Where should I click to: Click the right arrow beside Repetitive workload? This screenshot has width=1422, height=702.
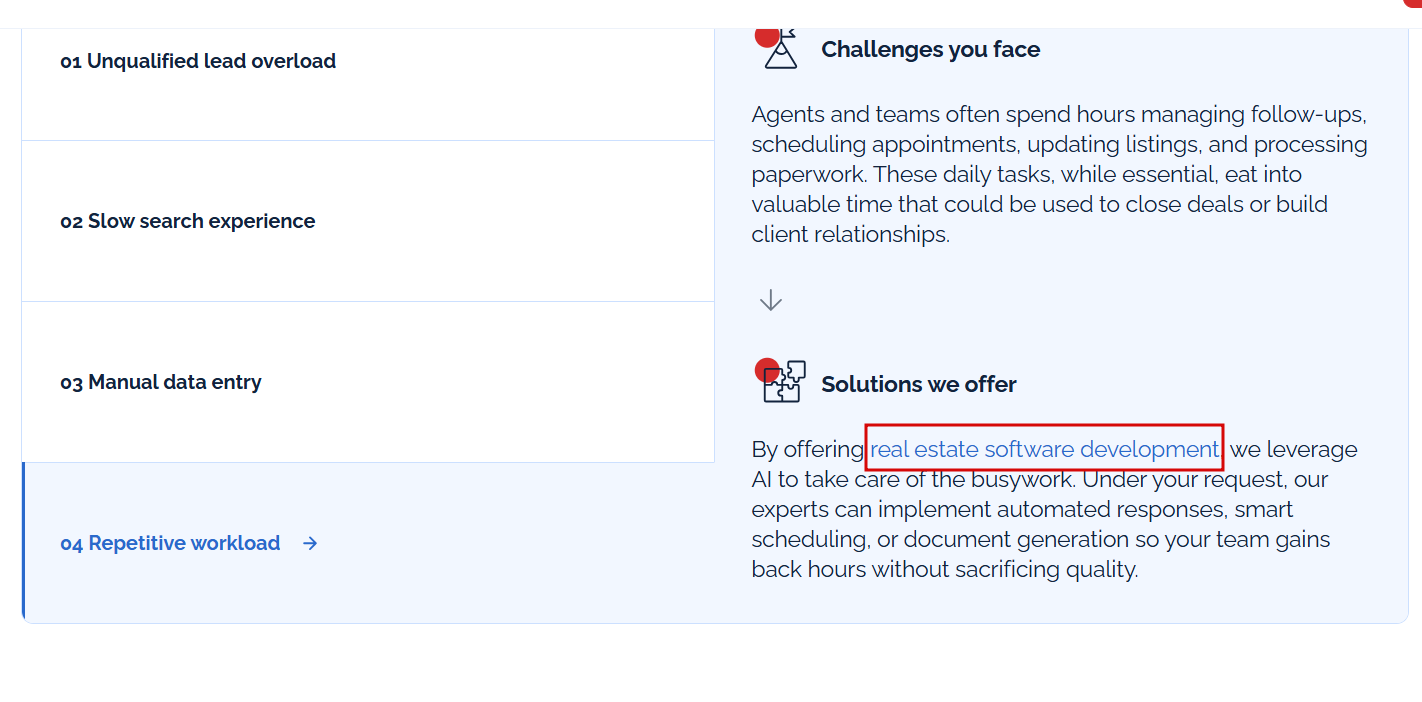[x=310, y=543]
